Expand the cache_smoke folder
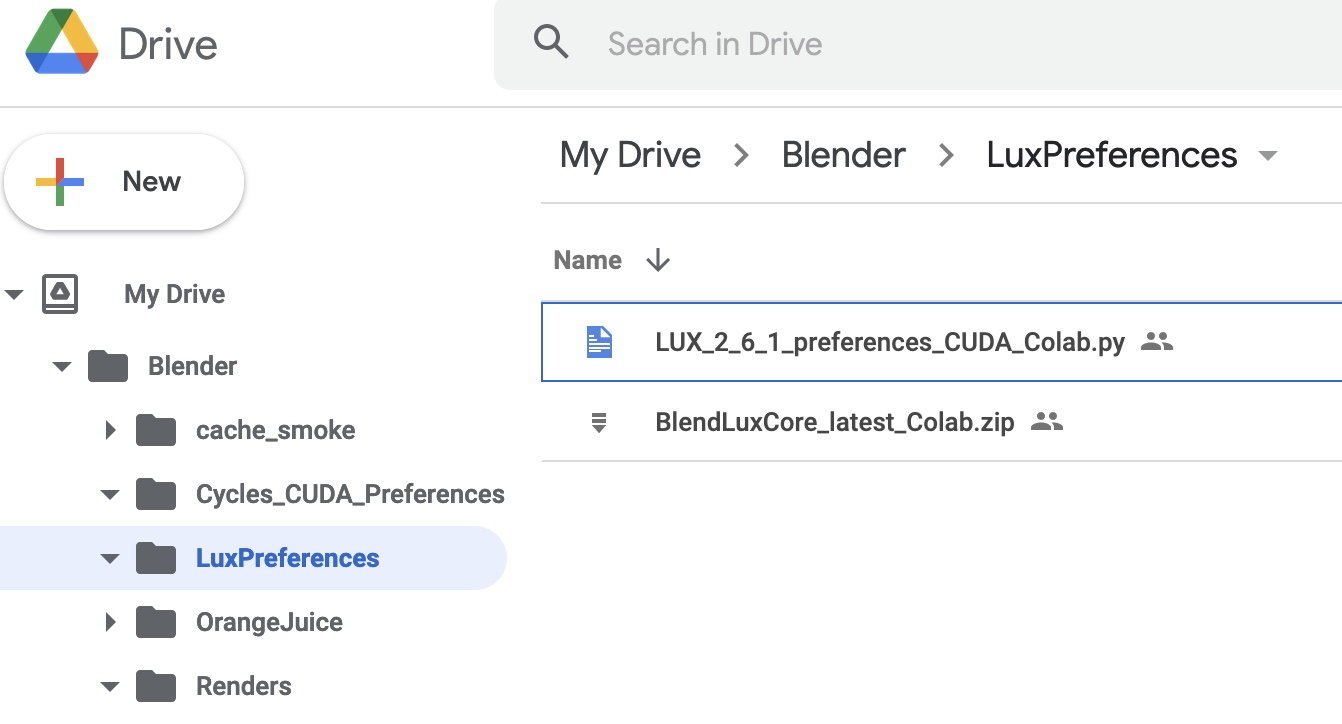Viewport: 1342px width, 724px height. [x=110, y=430]
